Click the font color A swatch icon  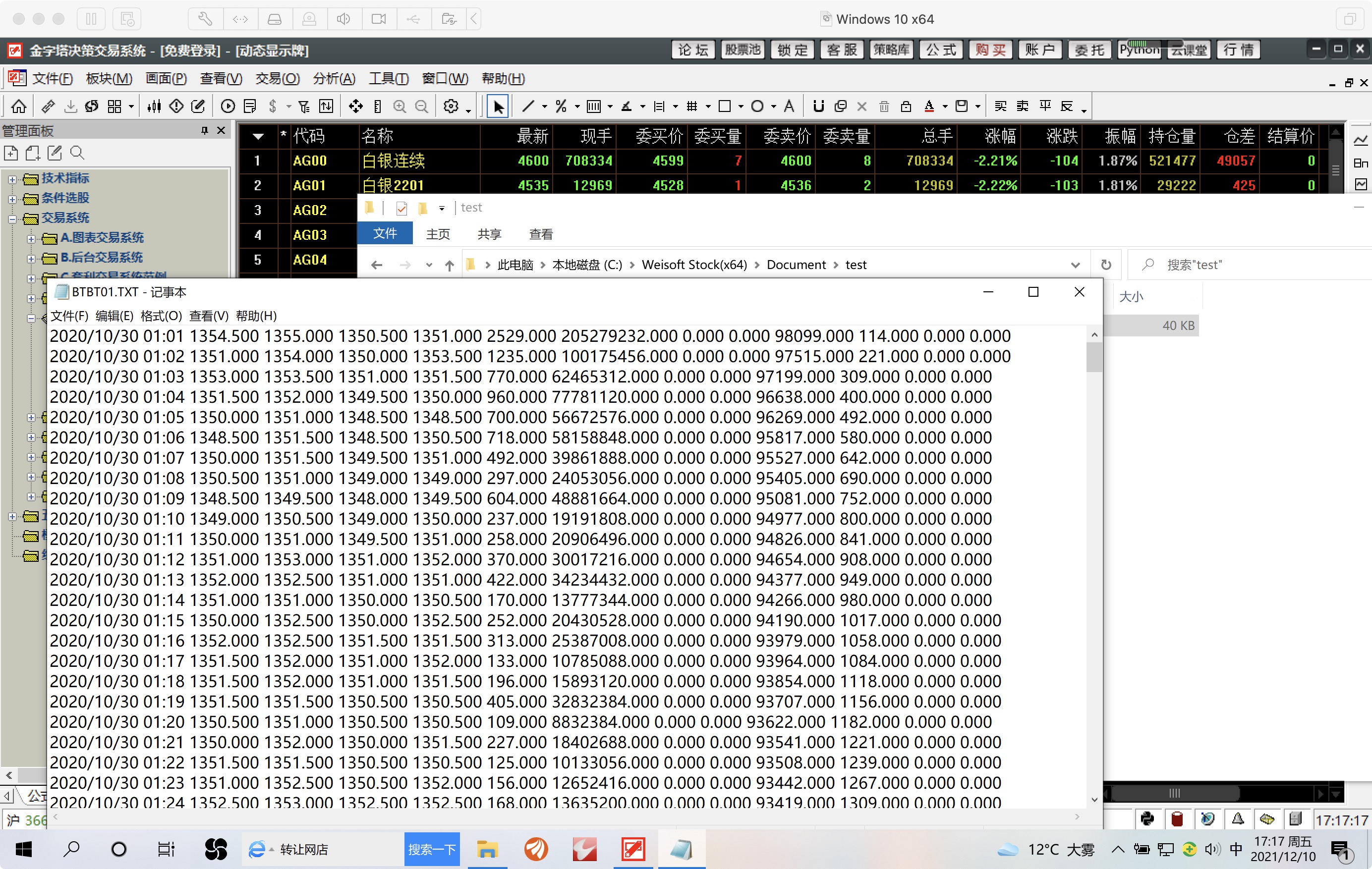[929, 106]
